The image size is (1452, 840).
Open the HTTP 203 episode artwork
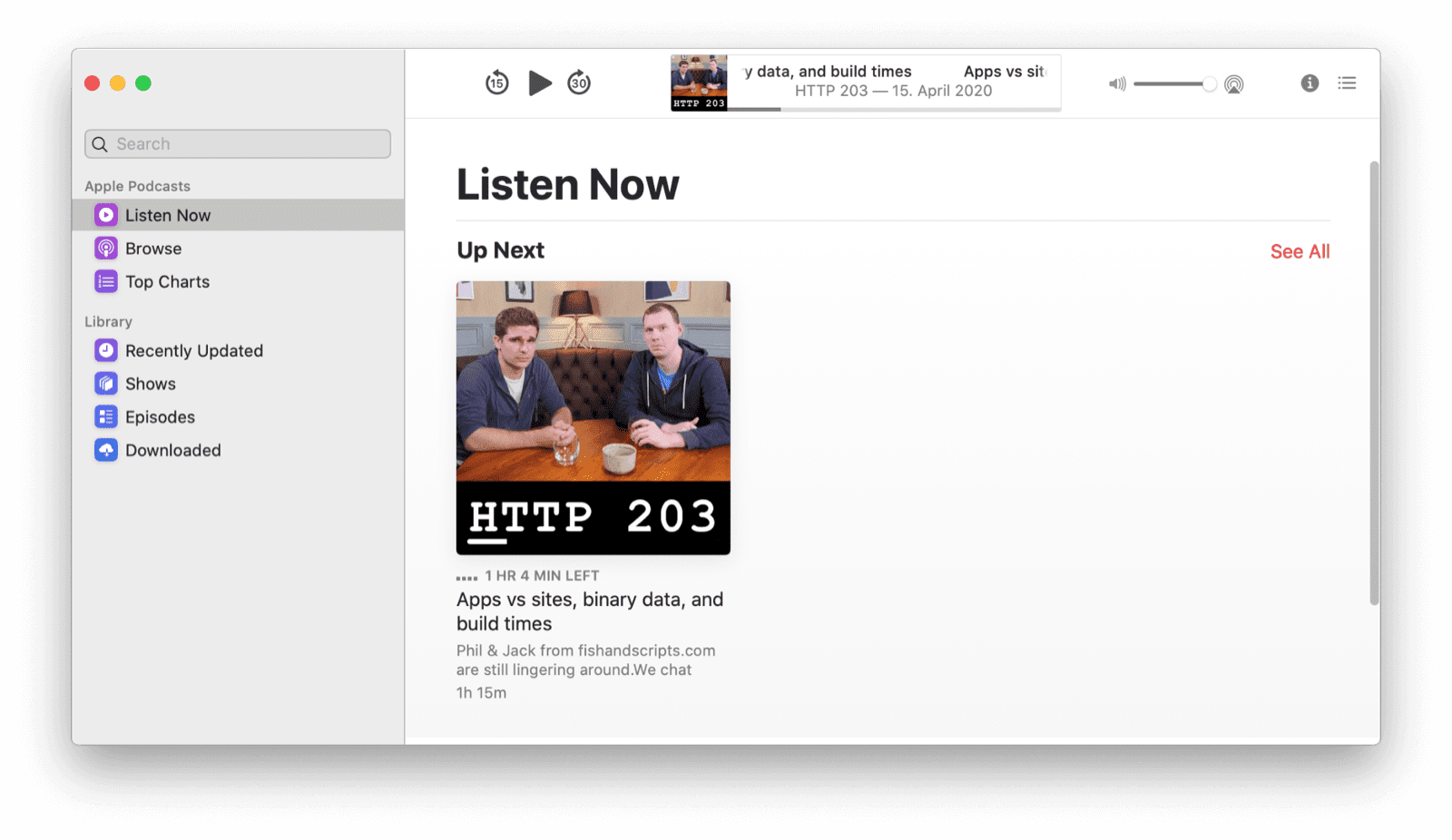coord(593,416)
